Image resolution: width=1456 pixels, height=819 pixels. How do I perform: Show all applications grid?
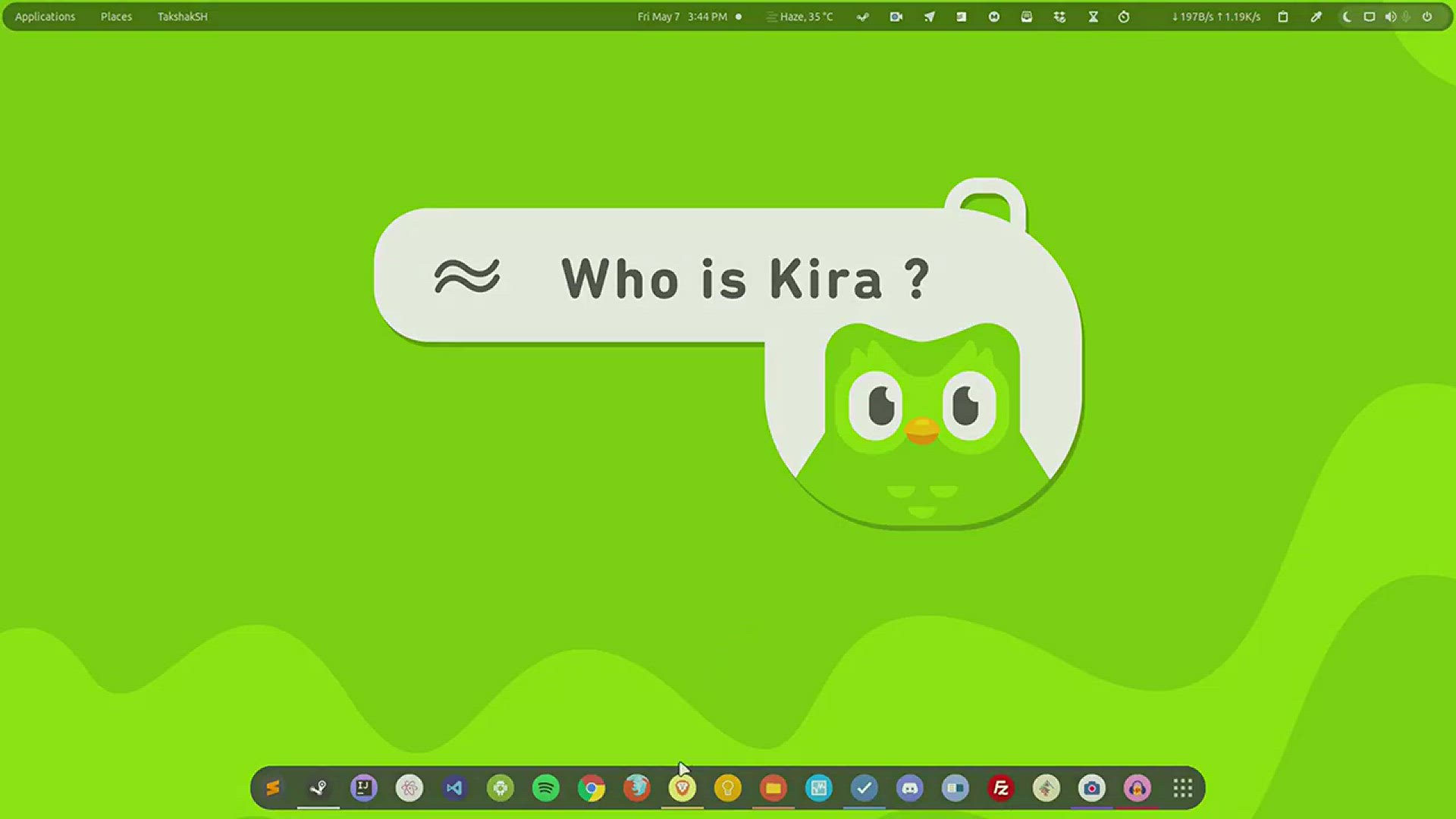pyautogui.click(x=1183, y=789)
